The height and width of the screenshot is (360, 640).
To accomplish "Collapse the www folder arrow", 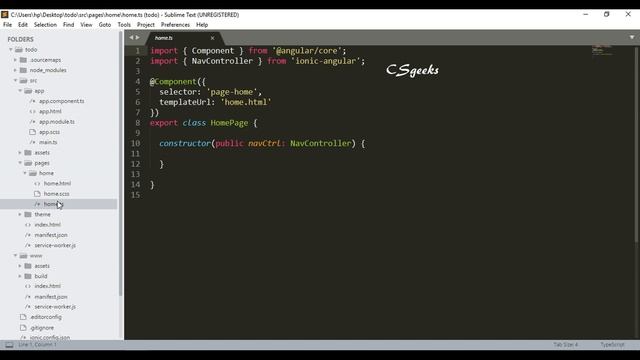I will click(x=16, y=256).
